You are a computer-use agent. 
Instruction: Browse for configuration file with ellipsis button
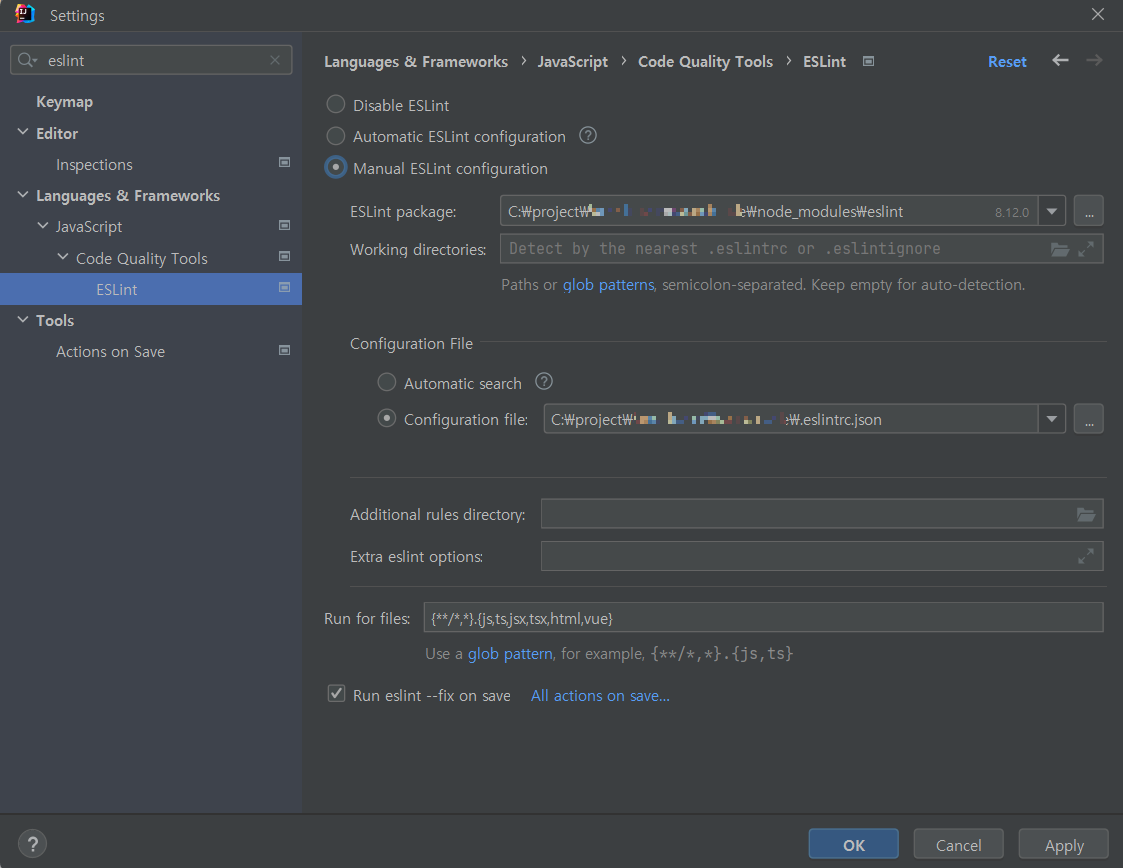(x=1089, y=419)
